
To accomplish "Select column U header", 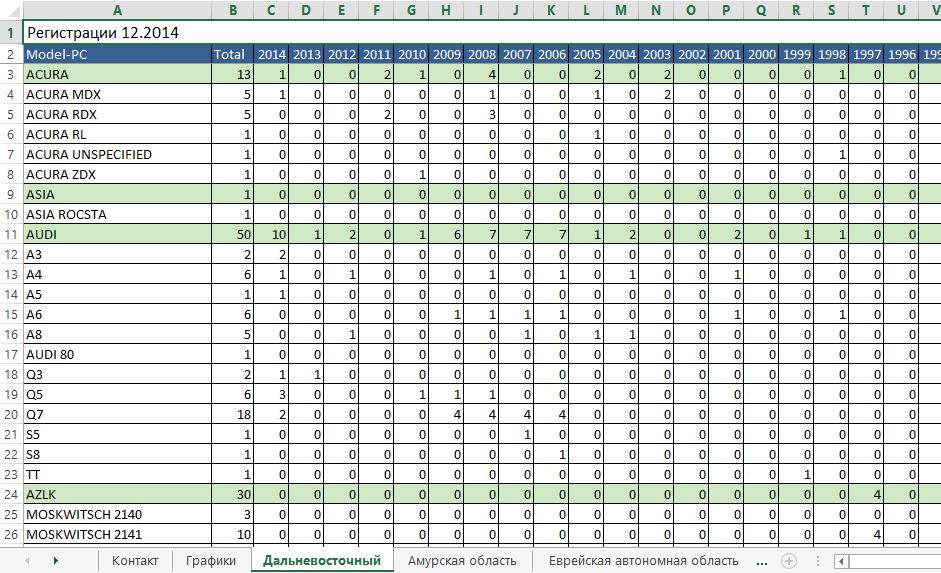I will click(901, 10).
